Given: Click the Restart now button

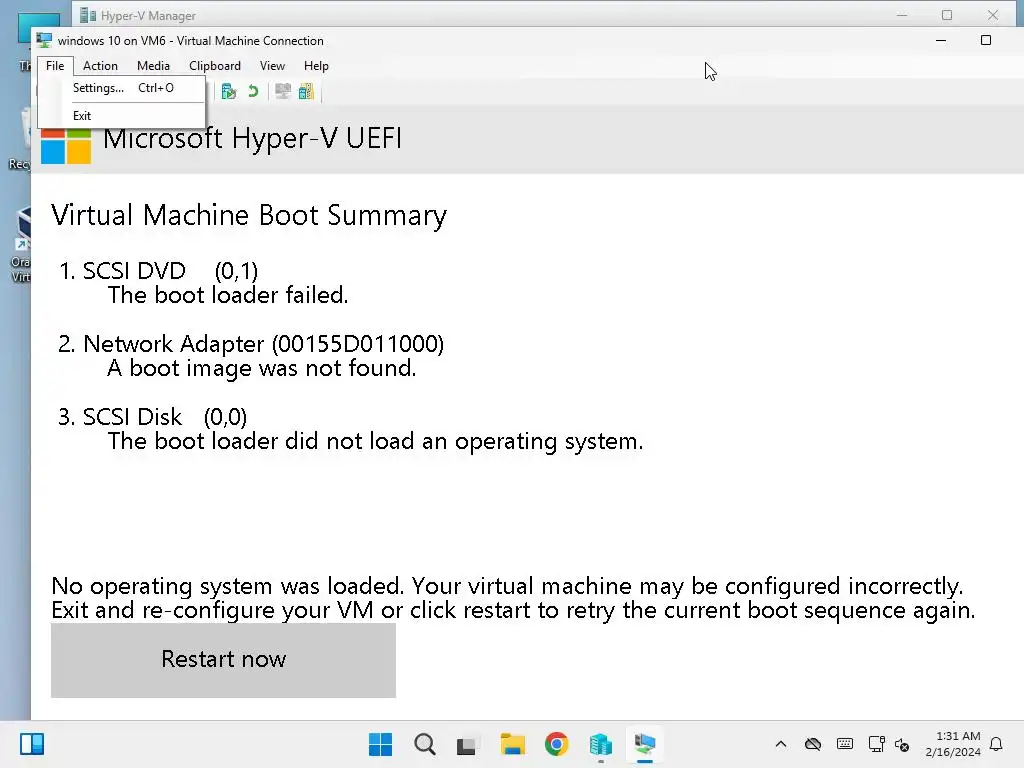Looking at the screenshot, I should pyautogui.click(x=223, y=660).
